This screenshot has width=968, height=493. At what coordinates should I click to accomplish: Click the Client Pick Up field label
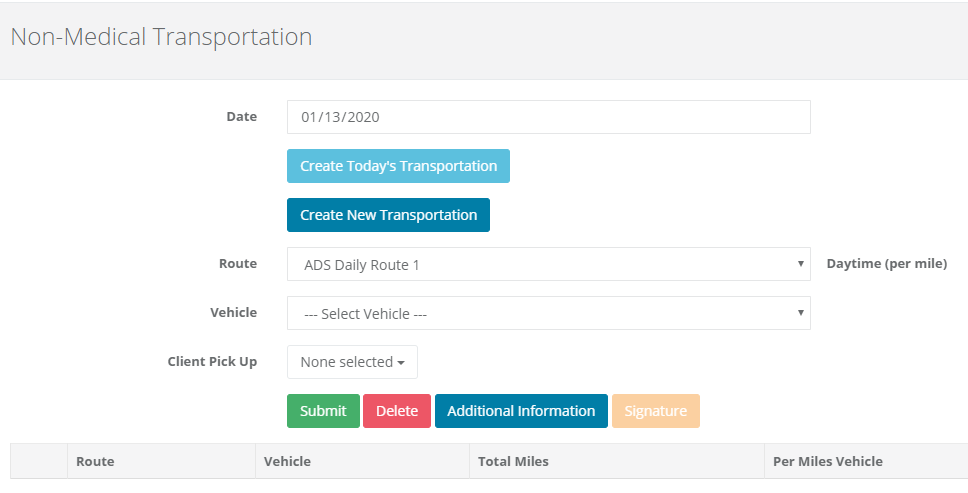[x=212, y=361]
